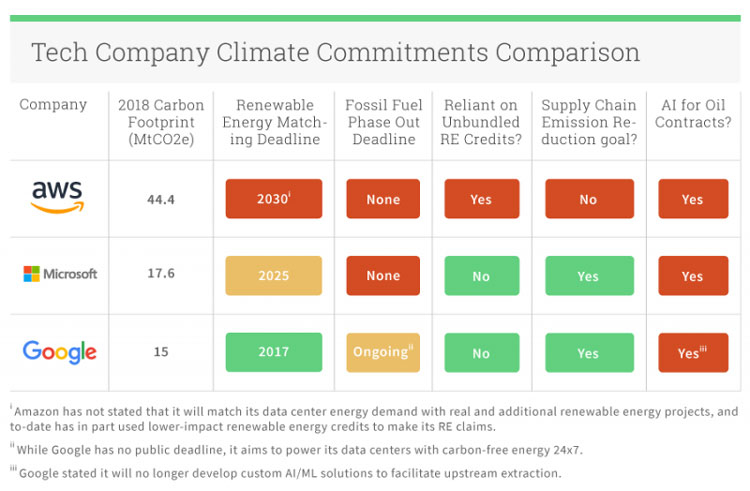The image size is (750, 491).
Task: Click the Microsoft logo
Action: [60, 274]
